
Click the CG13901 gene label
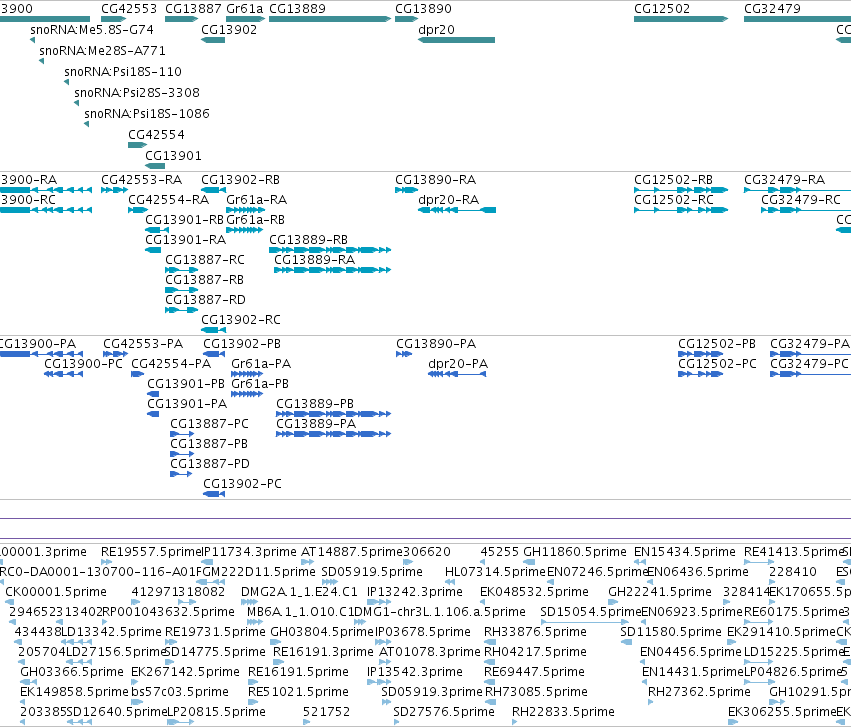[173, 156]
